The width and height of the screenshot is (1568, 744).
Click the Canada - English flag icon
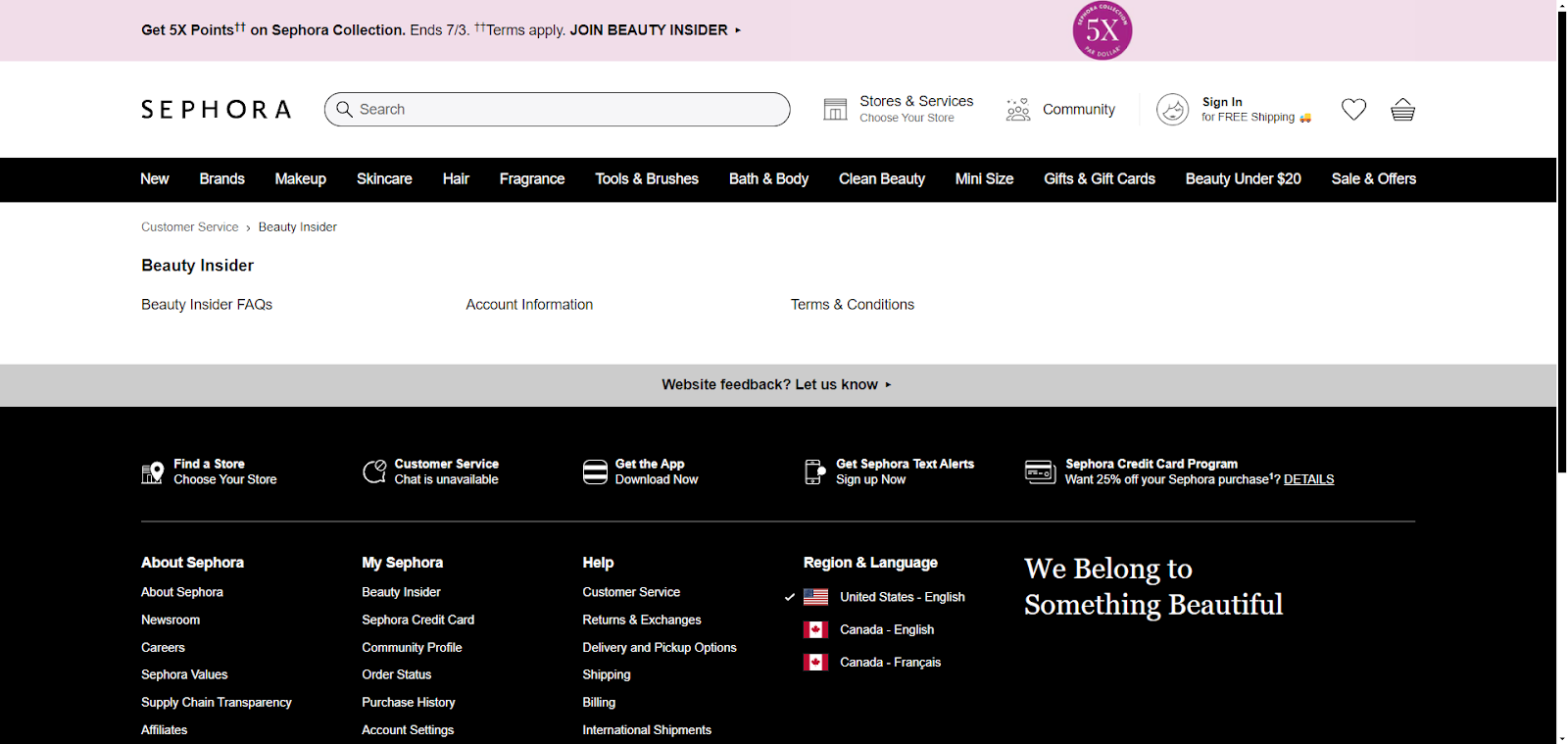815,629
